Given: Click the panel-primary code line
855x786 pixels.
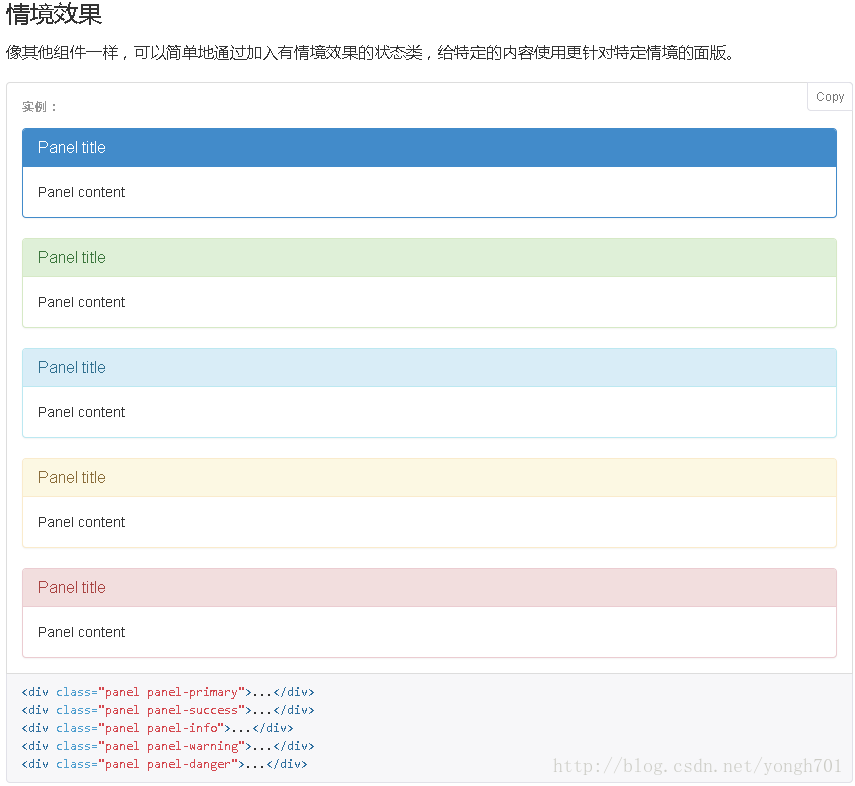Looking at the screenshot, I should point(168,692).
